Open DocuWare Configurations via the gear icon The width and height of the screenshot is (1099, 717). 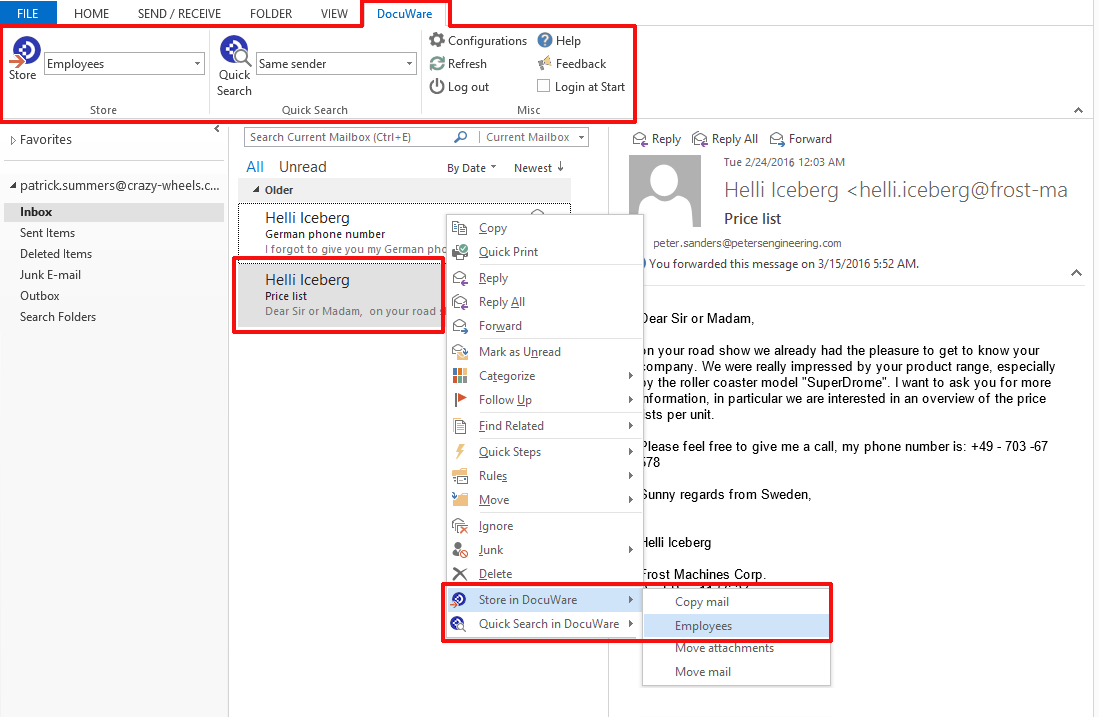pyautogui.click(x=436, y=40)
